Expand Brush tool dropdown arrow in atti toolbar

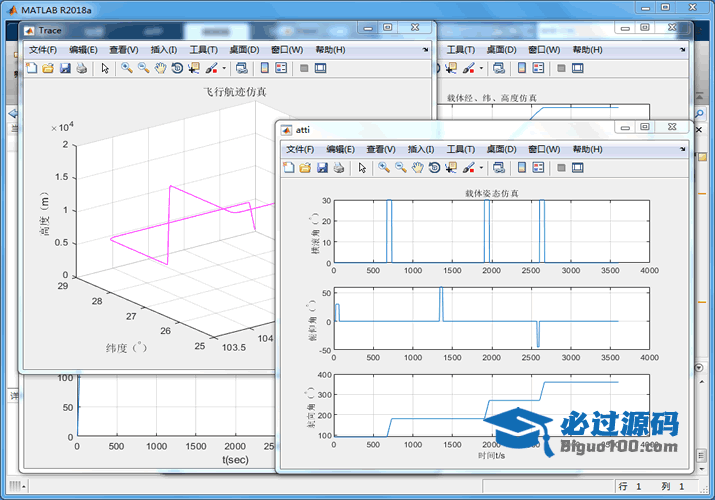[x=483, y=168]
